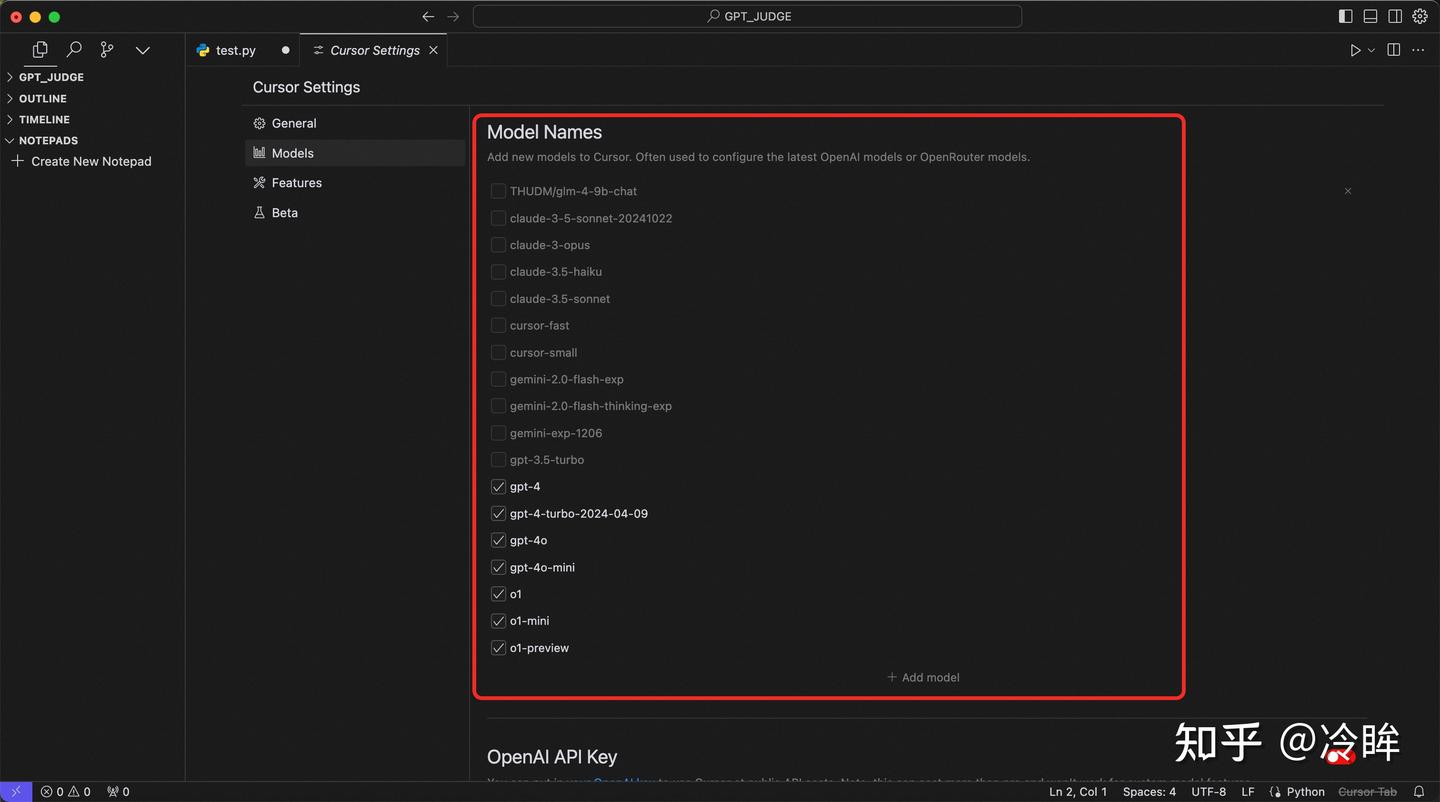Open the Search icon in activity bar
The width and height of the screenshot is (1440, 802).
point(74,49)
